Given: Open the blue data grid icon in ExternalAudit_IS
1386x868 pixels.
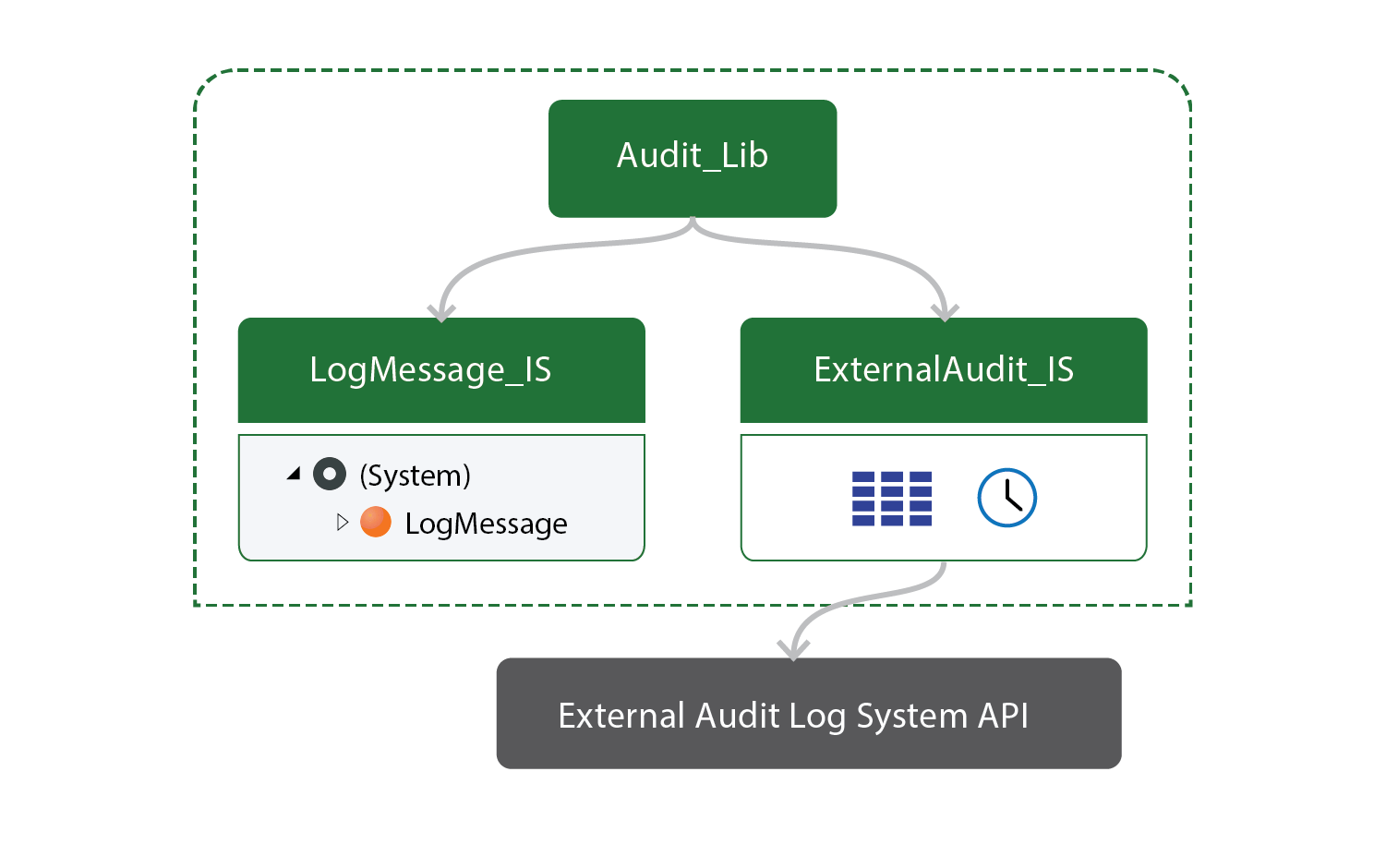Looking at the screenshot, I should tap(890, 497).
